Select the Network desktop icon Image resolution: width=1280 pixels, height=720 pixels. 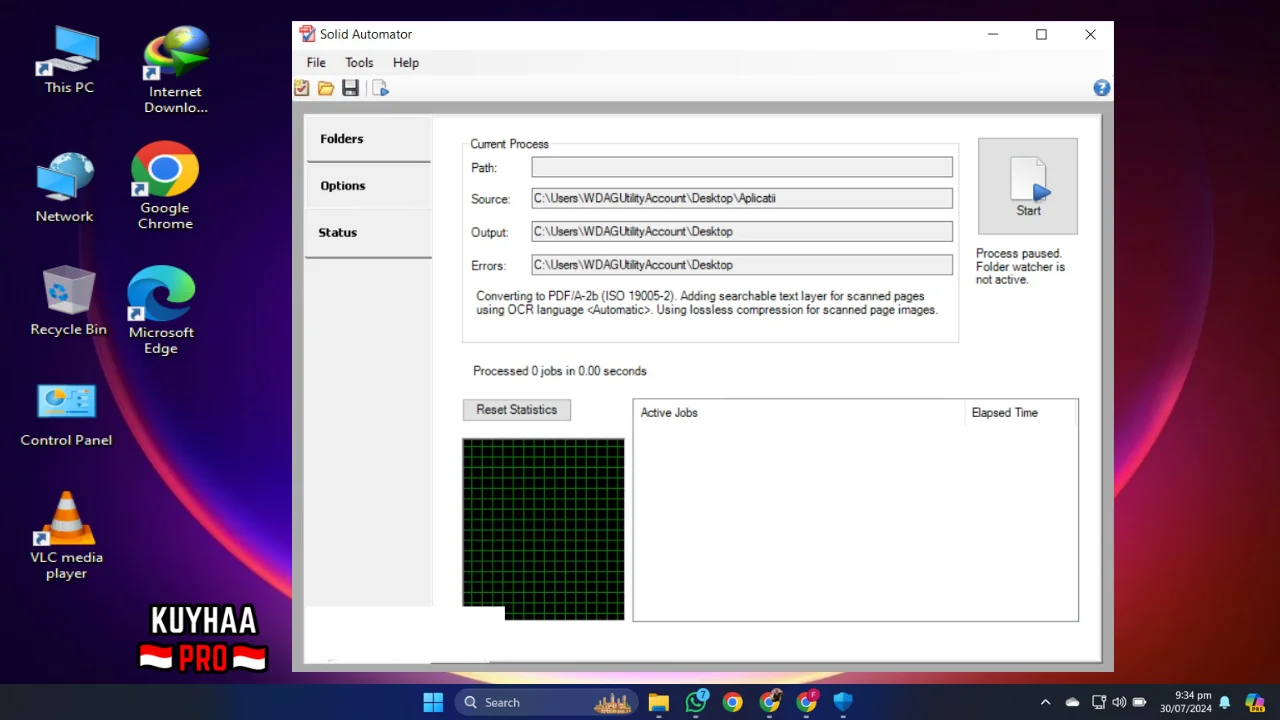coord(64,188)
